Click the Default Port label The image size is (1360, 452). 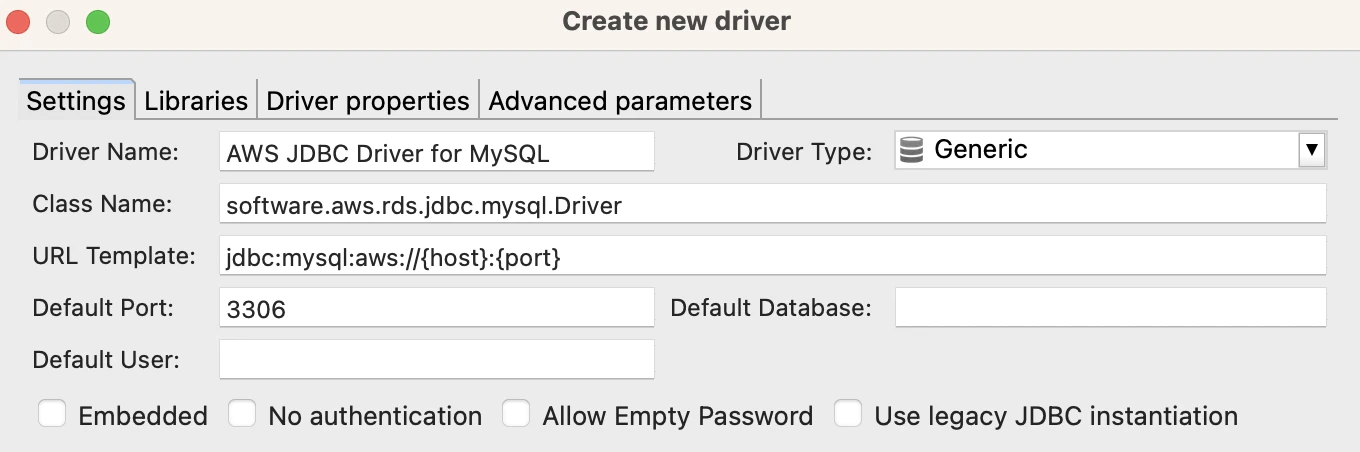103,308
